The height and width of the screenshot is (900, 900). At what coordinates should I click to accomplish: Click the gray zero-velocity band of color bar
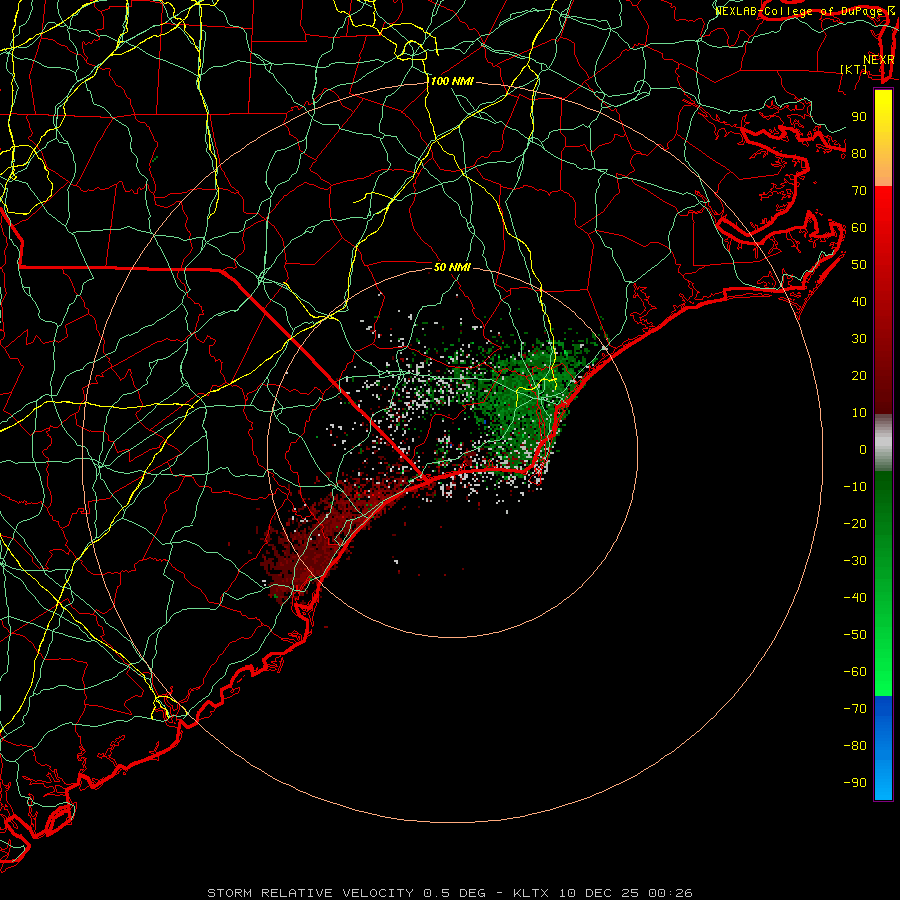(x=883, y=443)
